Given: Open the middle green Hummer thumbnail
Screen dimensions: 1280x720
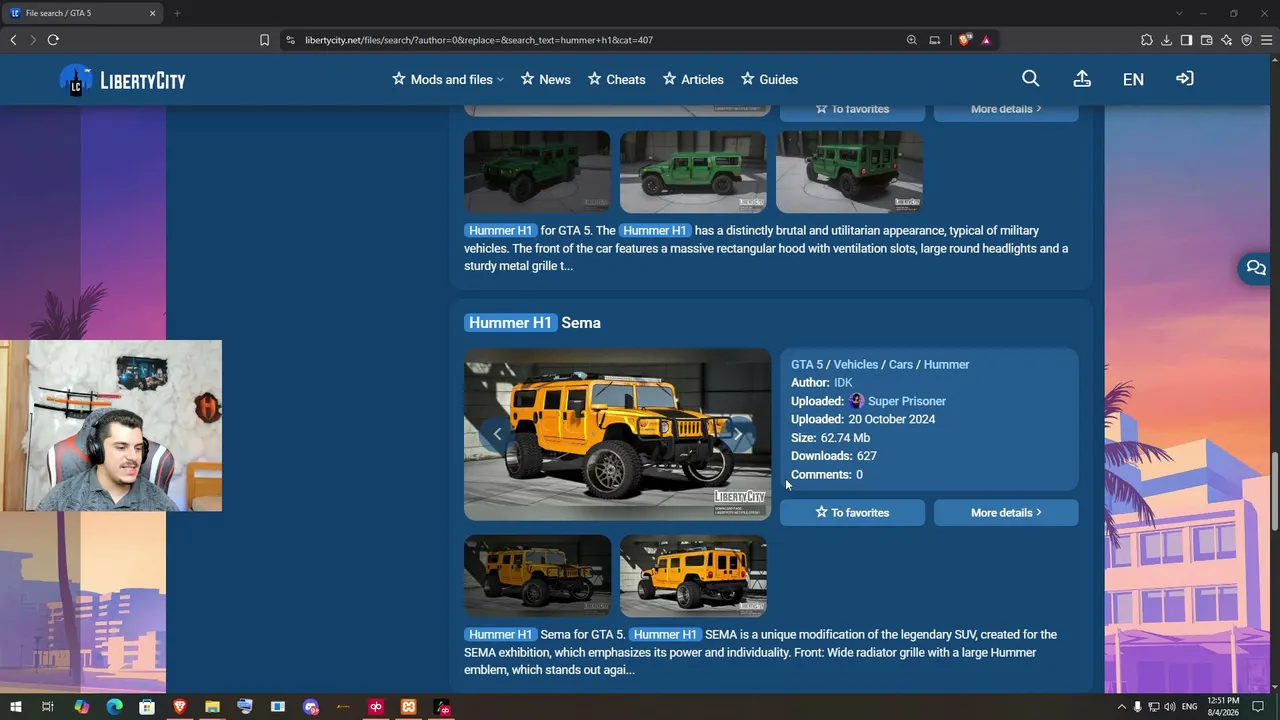Looking at the screenshot, I should click(x=693, y=172).
